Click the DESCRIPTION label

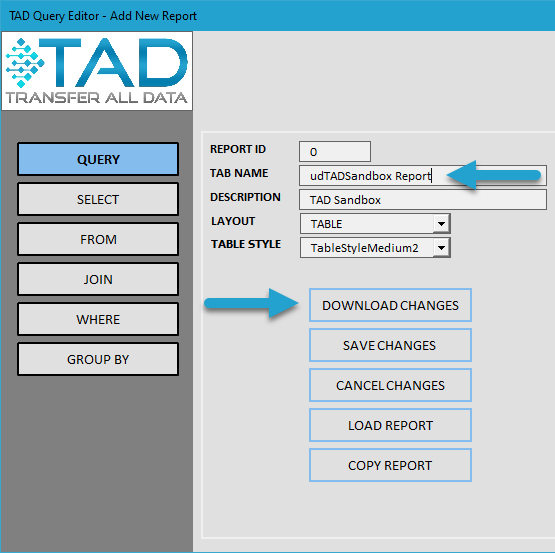pos(245,197)
